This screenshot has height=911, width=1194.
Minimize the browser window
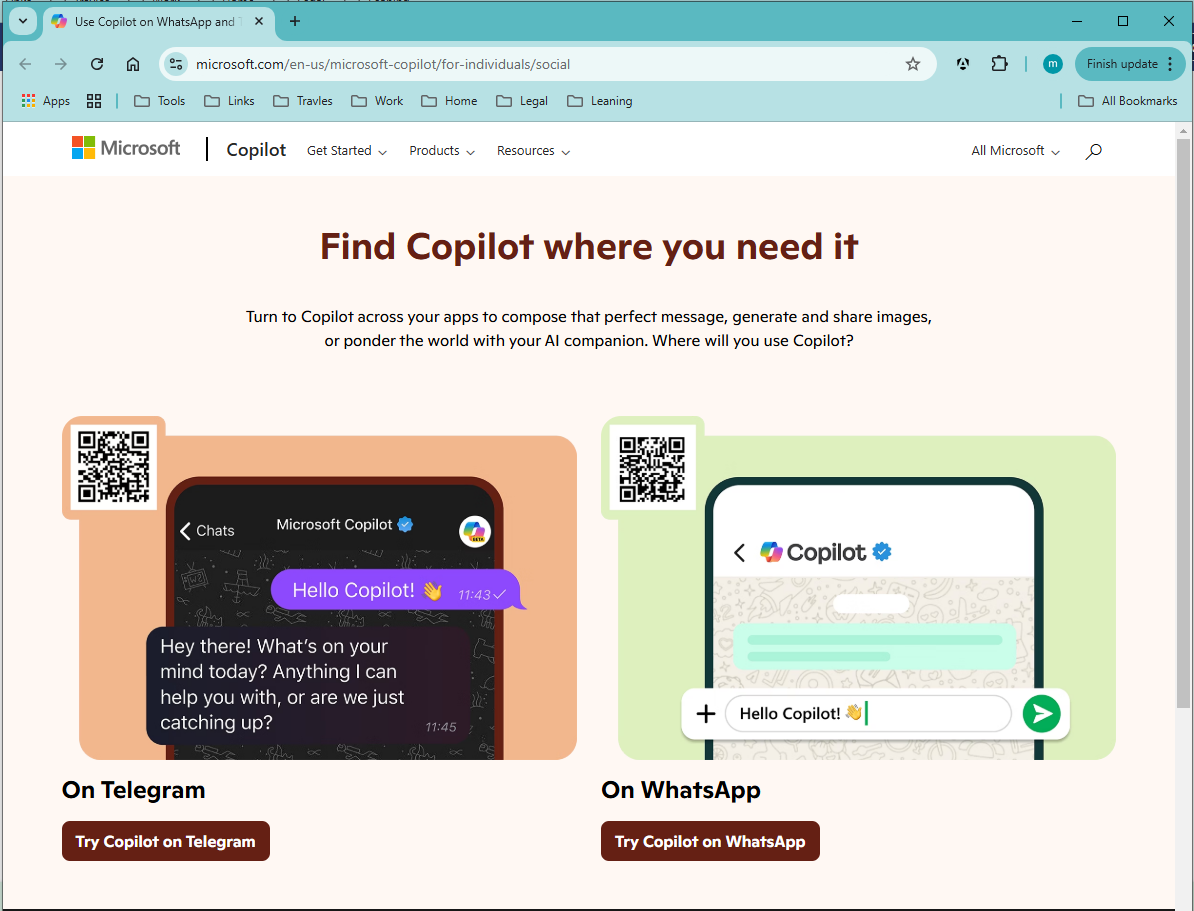[1077, 21]
